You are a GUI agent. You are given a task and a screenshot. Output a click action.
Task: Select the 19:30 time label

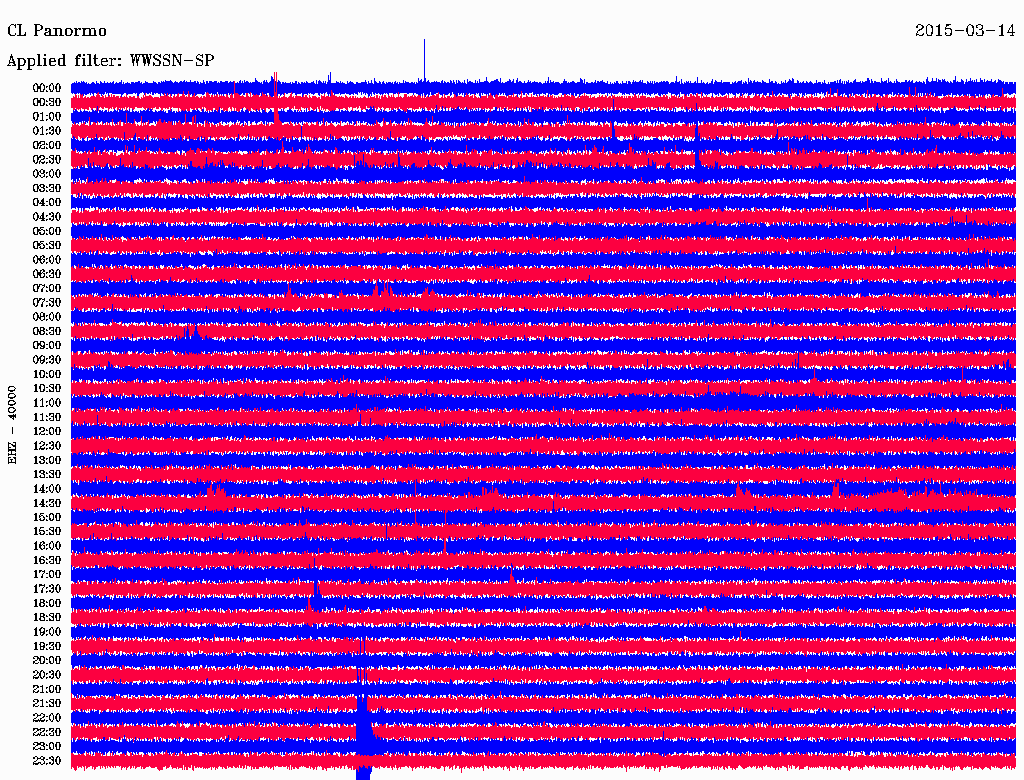[x=47, y=646]
